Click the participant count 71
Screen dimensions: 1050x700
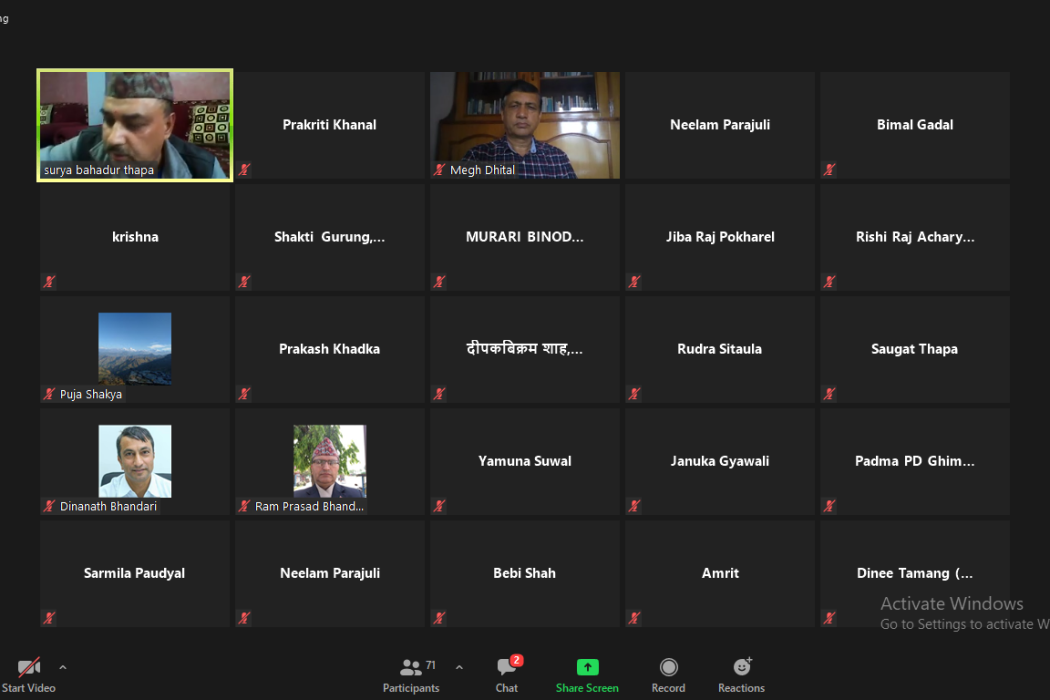[x=431, y=664]
